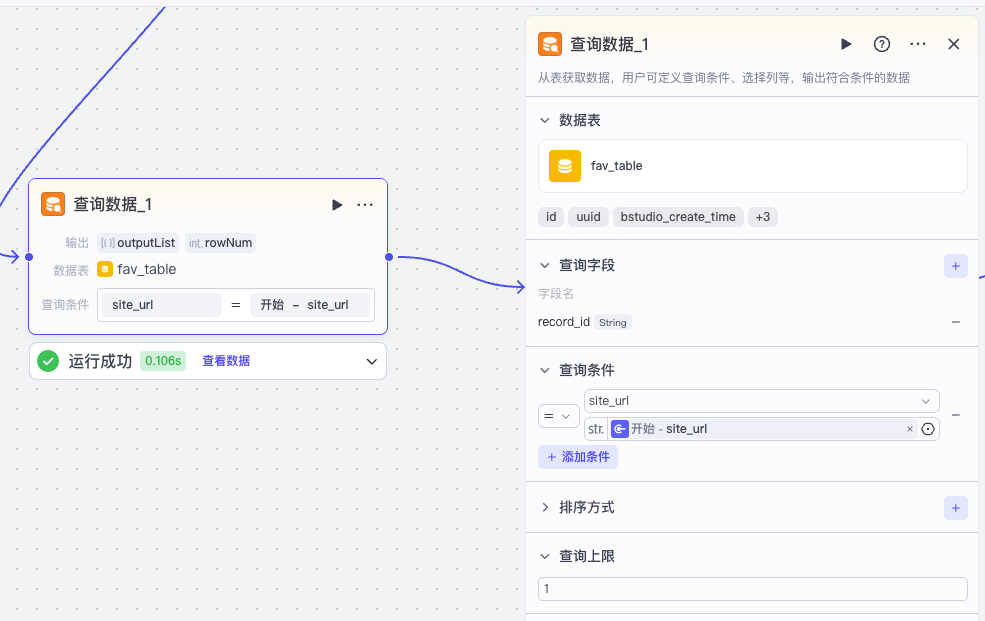985x621 pixels.
Task: Open the more options menu in the right panel
Action: pos(918,44)
